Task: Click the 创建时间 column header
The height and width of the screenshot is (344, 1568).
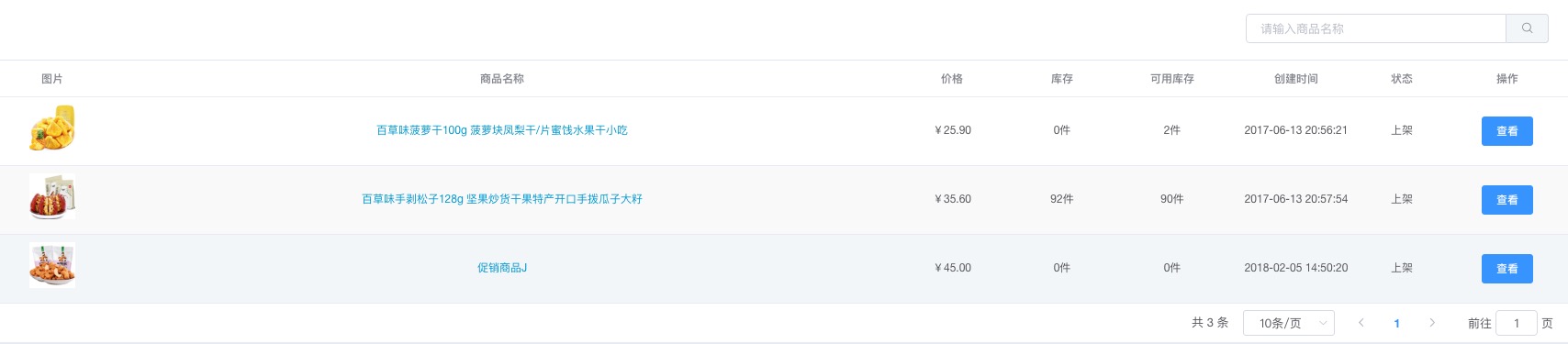Action: tap(1296, 79)
